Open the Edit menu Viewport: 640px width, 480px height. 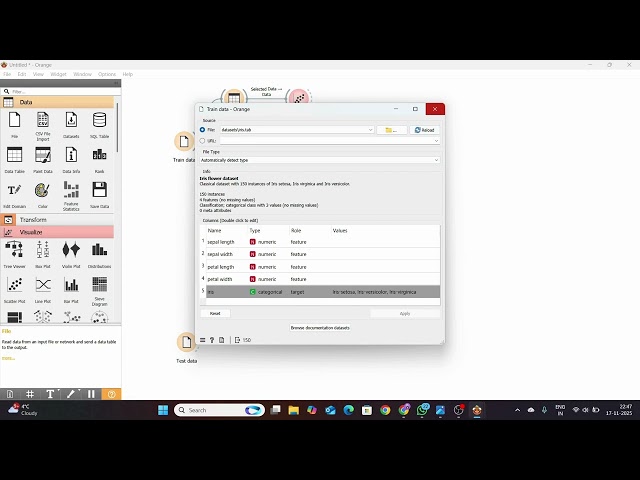[22, 74]
